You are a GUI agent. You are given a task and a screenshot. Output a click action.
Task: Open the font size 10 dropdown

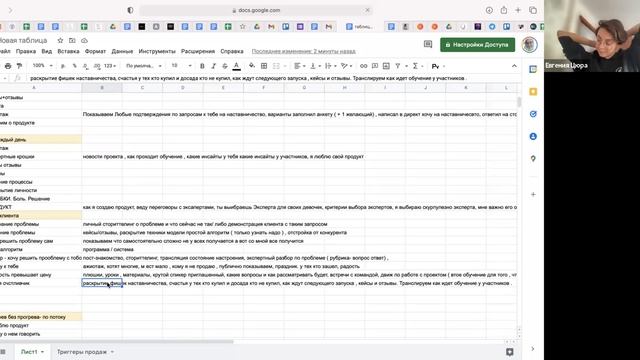181,66
